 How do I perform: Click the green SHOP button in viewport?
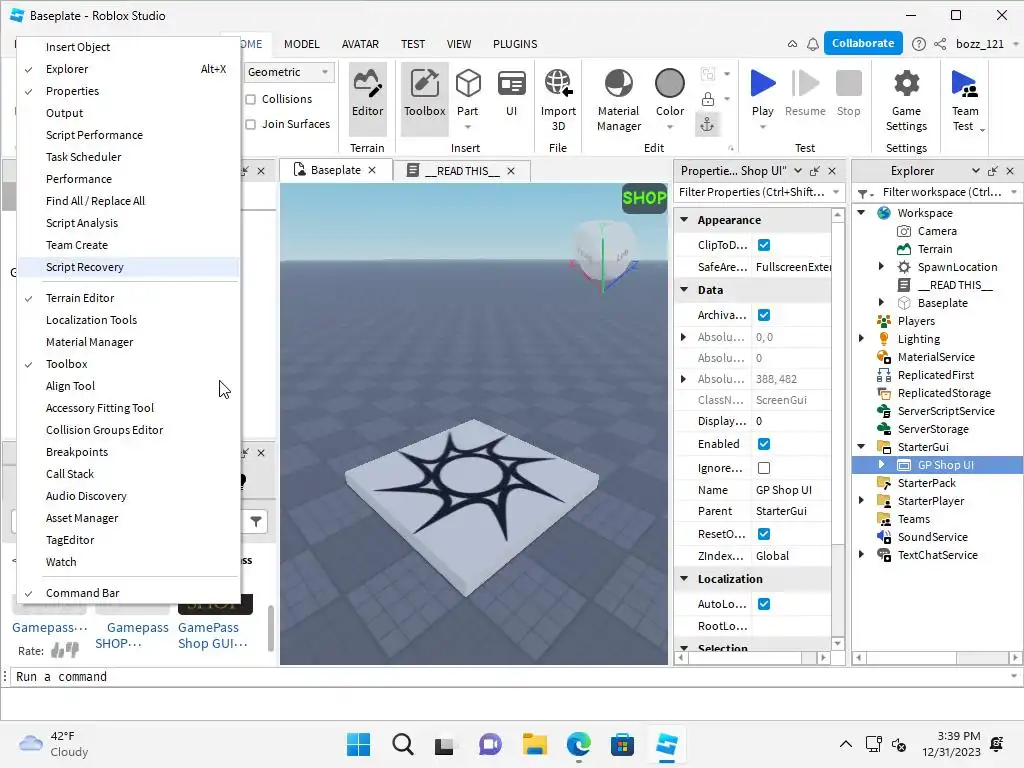(x=644, y=198)
